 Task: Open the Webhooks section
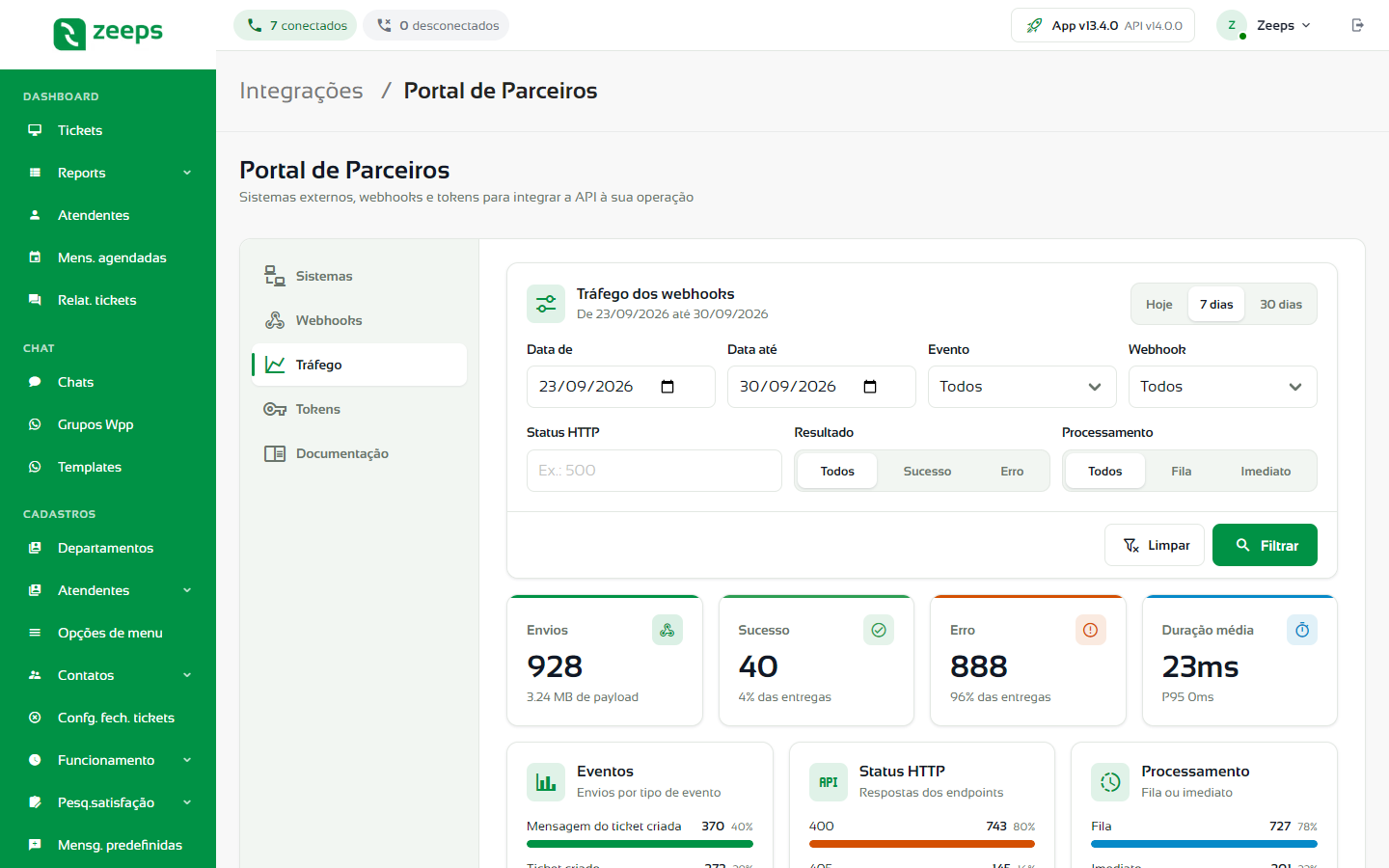(x=359, y=320)
